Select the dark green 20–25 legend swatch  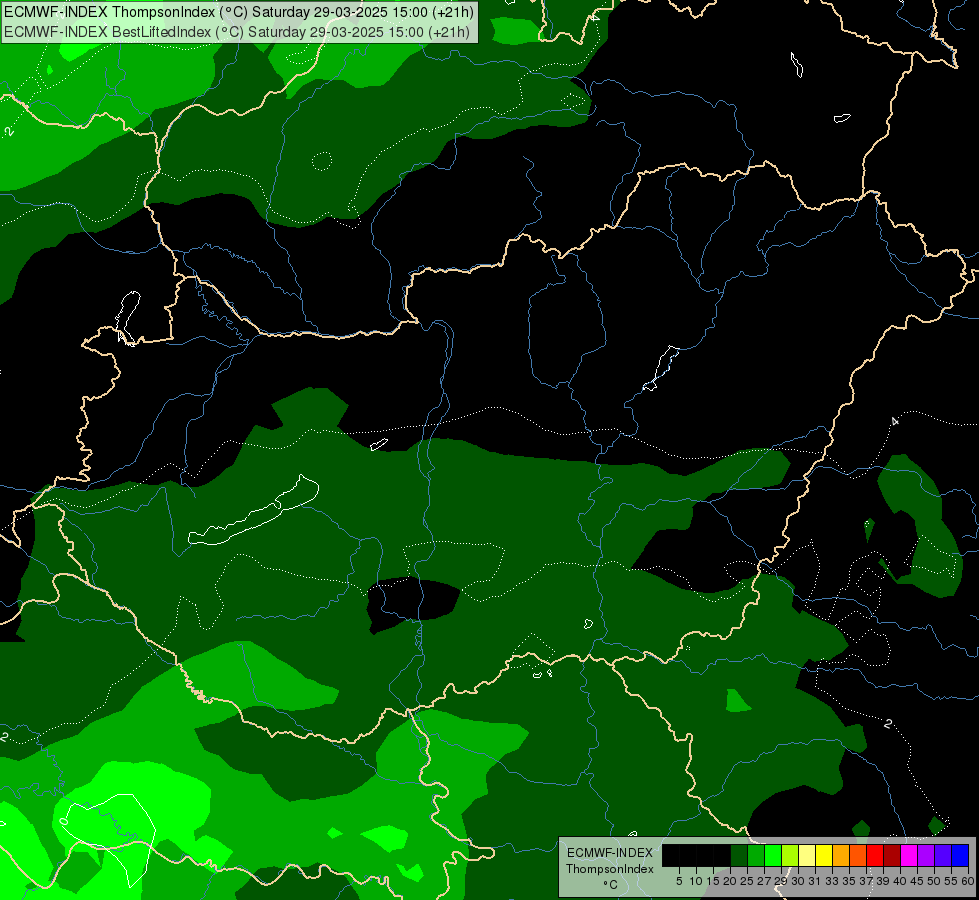point(739,855)
